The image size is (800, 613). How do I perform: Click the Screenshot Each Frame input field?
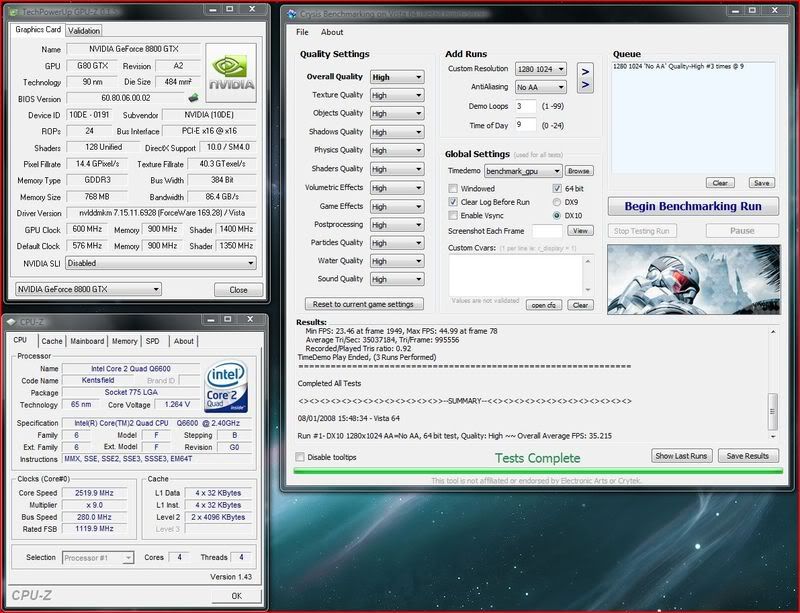tap(547, 231)
